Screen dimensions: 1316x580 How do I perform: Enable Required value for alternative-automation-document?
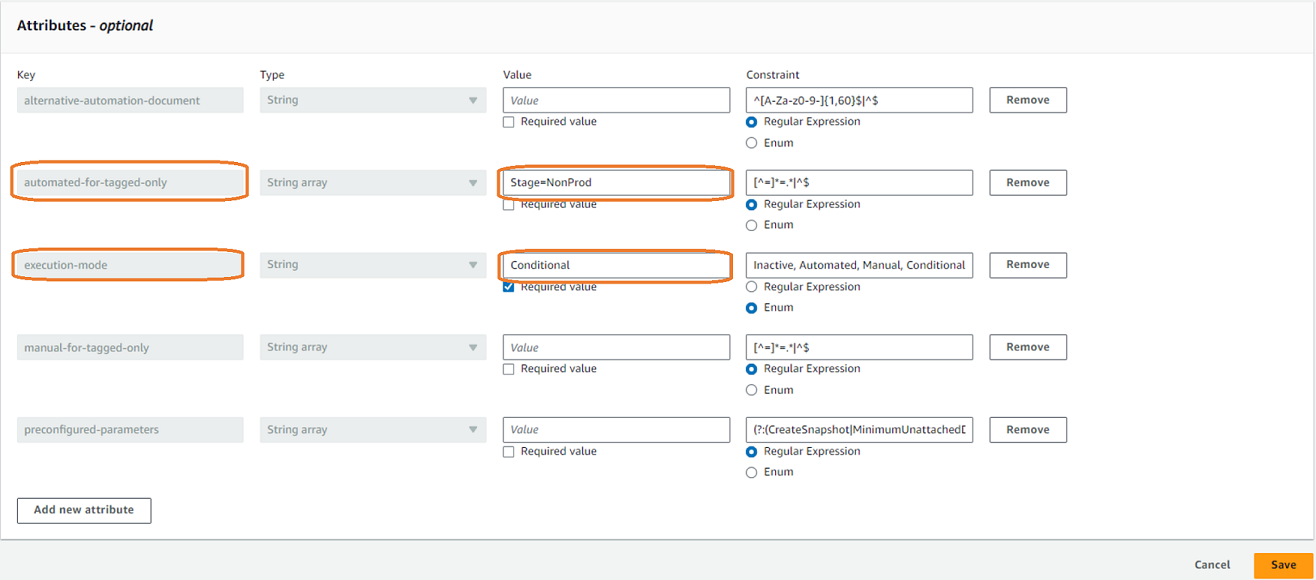508,121
